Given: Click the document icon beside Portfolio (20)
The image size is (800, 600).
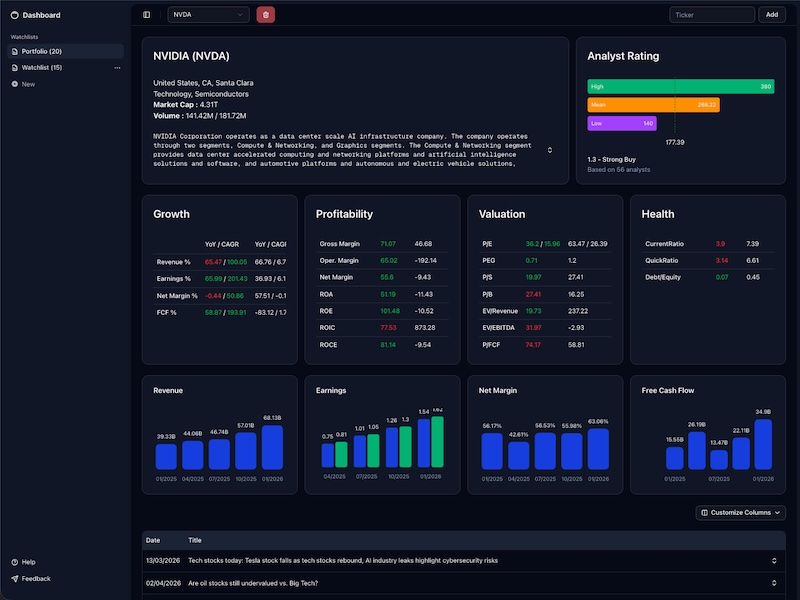Looking at the screenshot, I should click(x=15, y=52).
